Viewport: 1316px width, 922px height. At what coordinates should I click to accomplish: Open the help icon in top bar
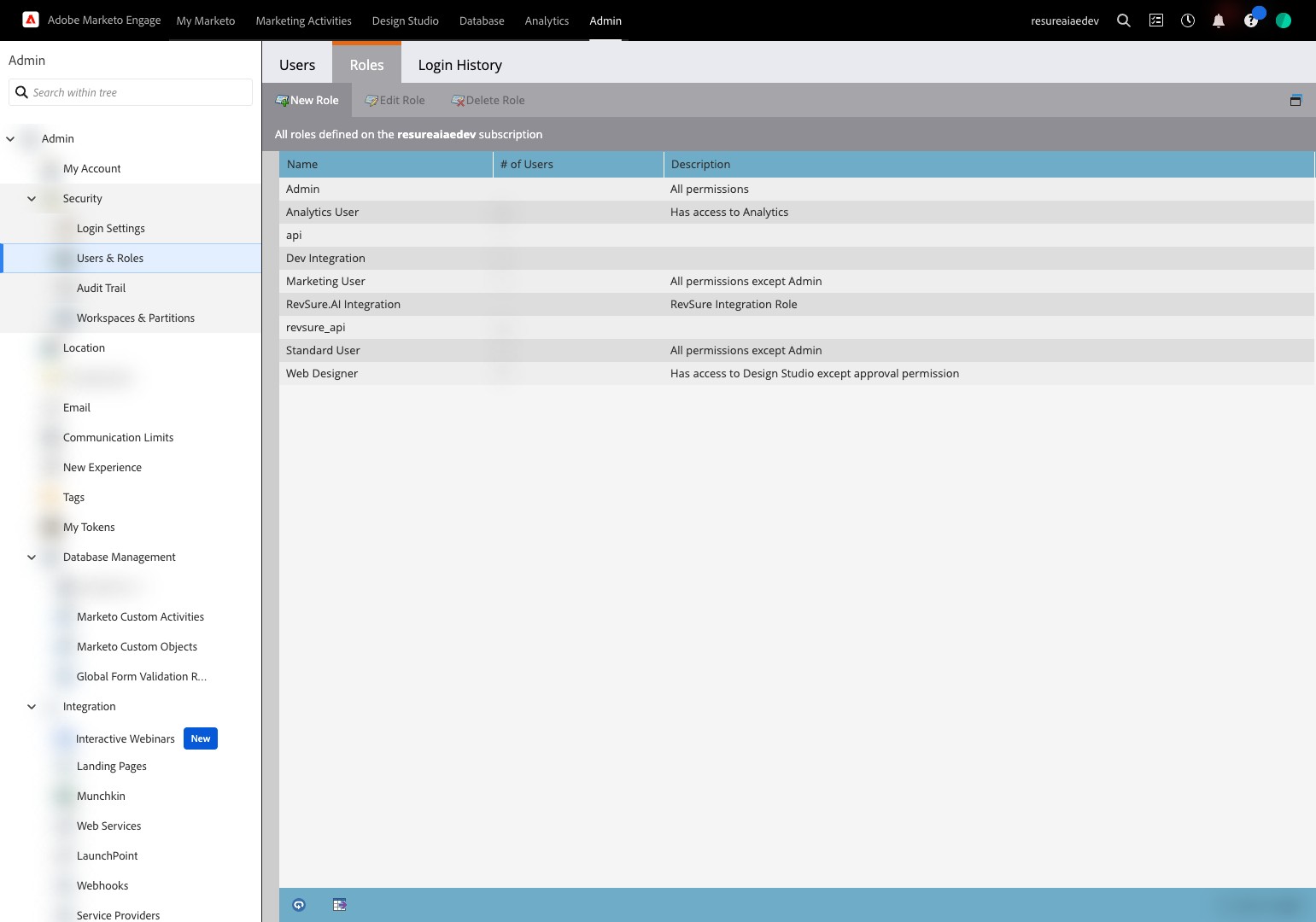(x=1251, y=20)
